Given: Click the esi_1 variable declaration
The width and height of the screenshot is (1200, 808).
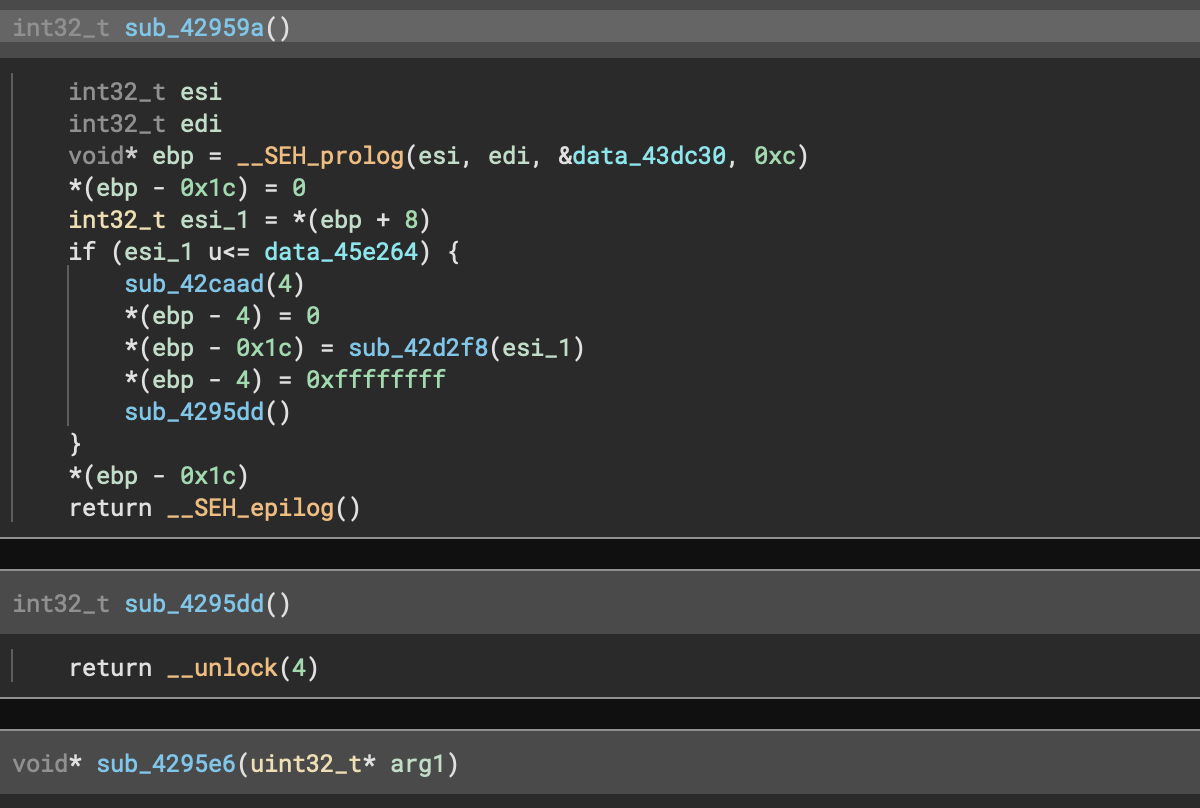Looking at the screenshot, I should tap(208, 220).
